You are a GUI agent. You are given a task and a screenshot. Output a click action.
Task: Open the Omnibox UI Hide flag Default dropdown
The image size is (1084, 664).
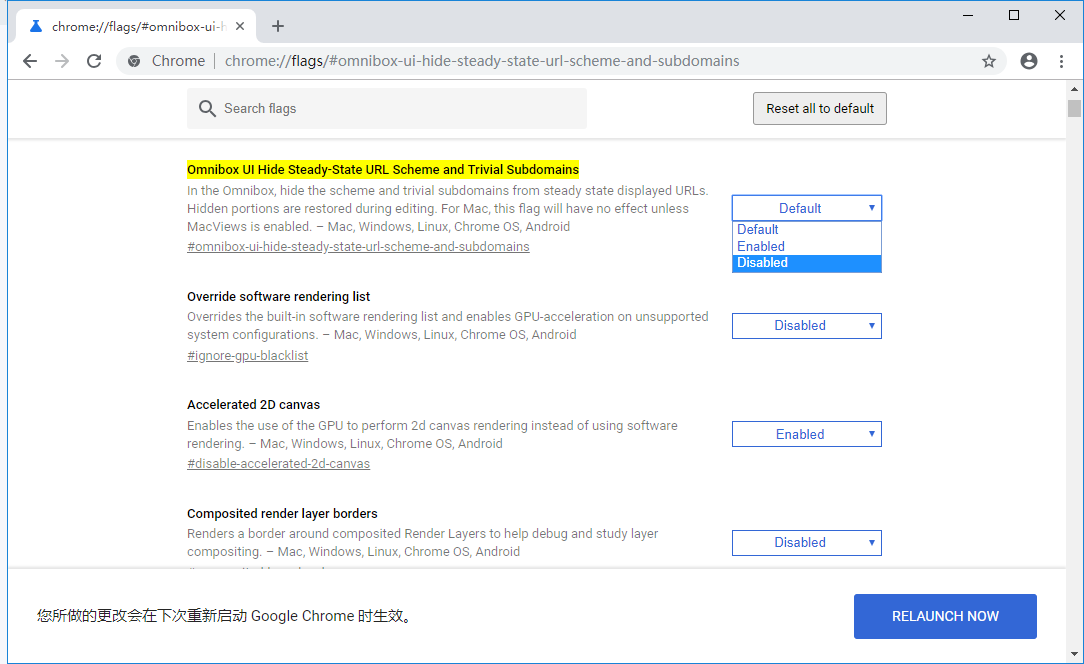point(807,208)
